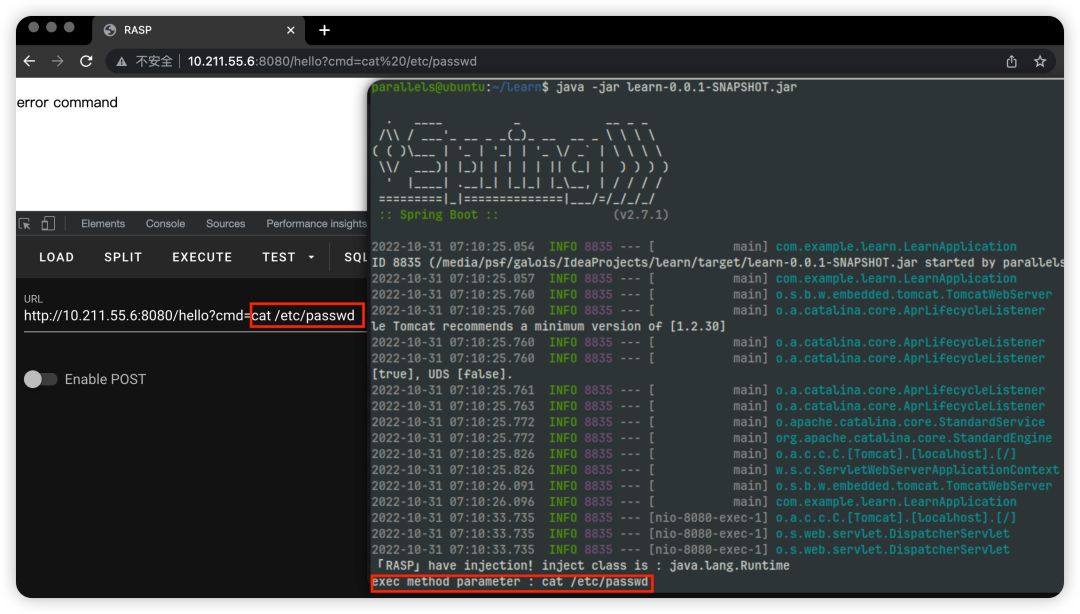Click the o.apache.catalina.core.StandardService log entry

(910, 422)
